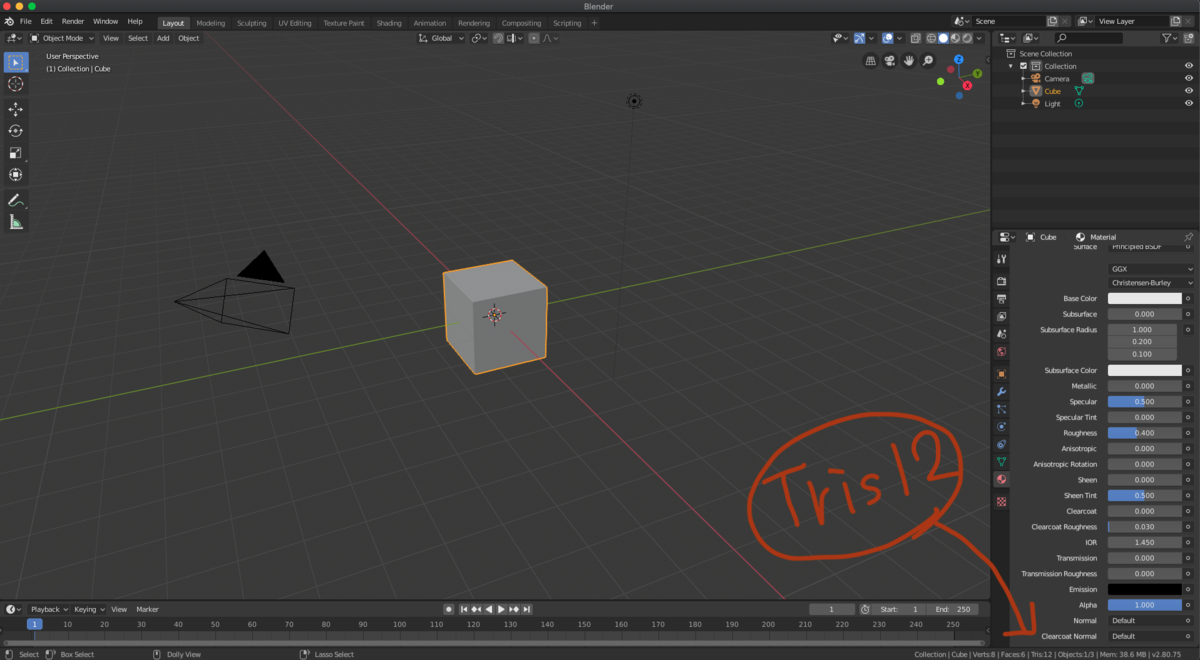Open the Render properties tab
Viewport: 1200px width, 660px height.
click(1001, 281)
